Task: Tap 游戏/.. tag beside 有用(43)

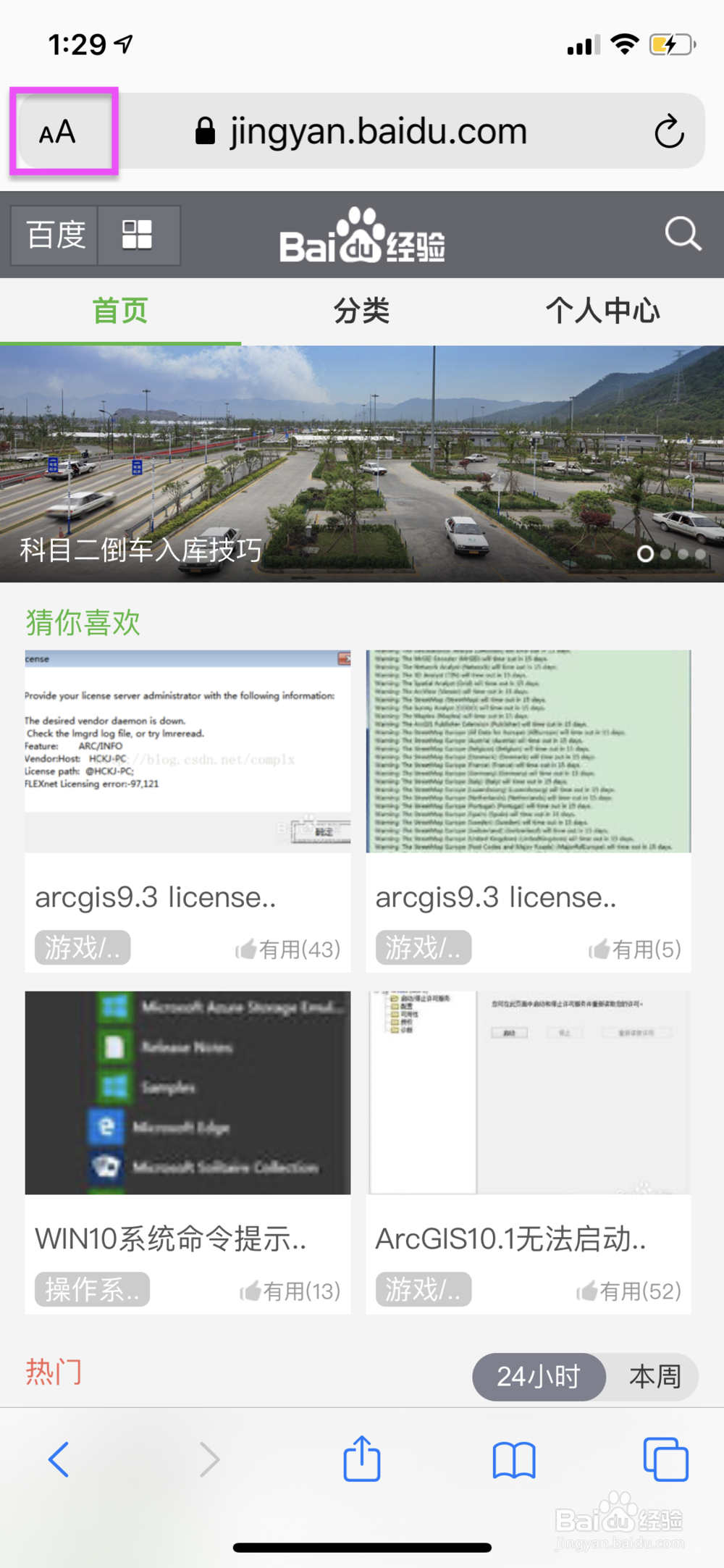Action: [x=83, y=947]
